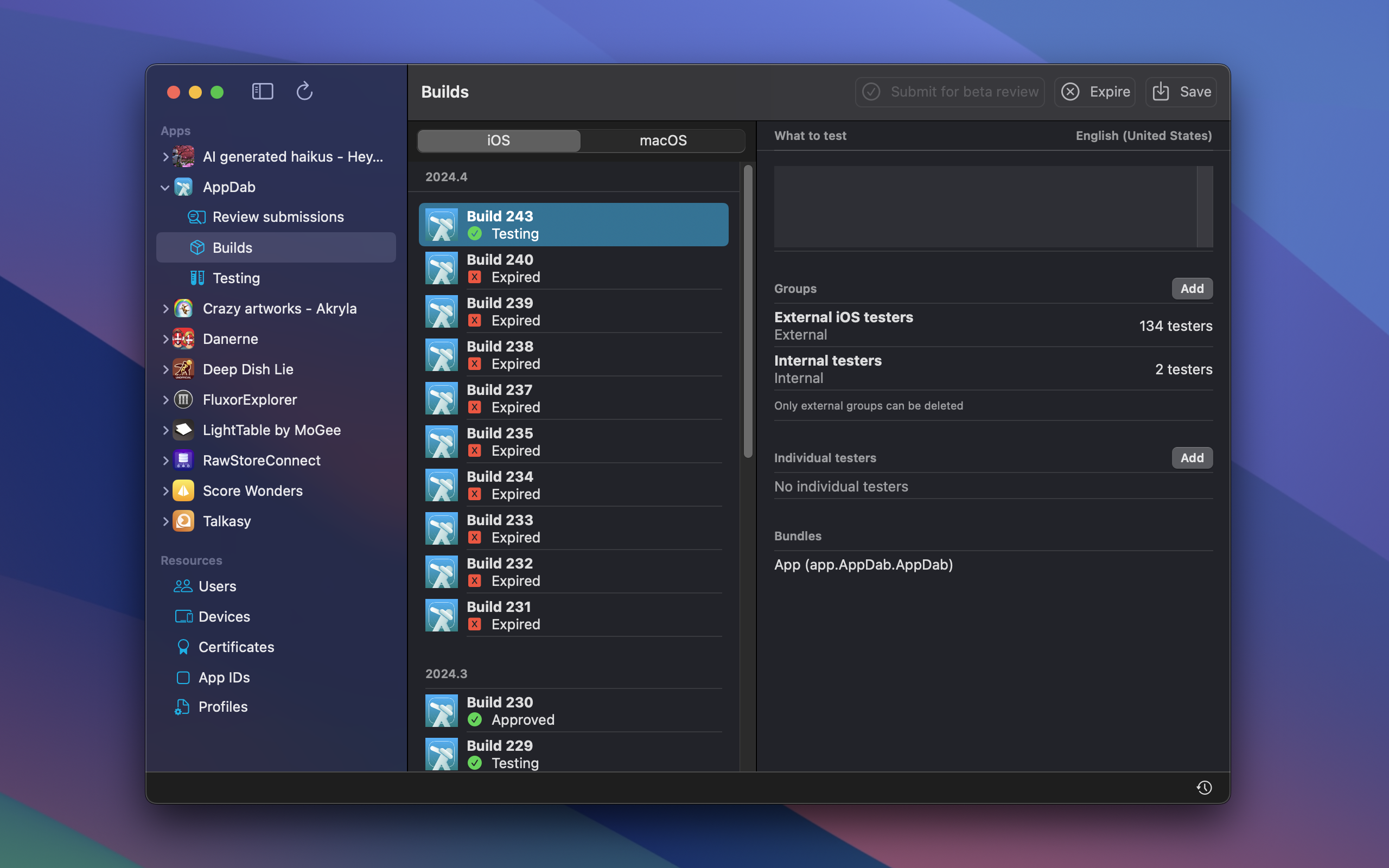Image resolution: width=1389 pixels, height=868 pixels.
Task: Switch to the iOS platform segment
Action: tap(498, 141)
